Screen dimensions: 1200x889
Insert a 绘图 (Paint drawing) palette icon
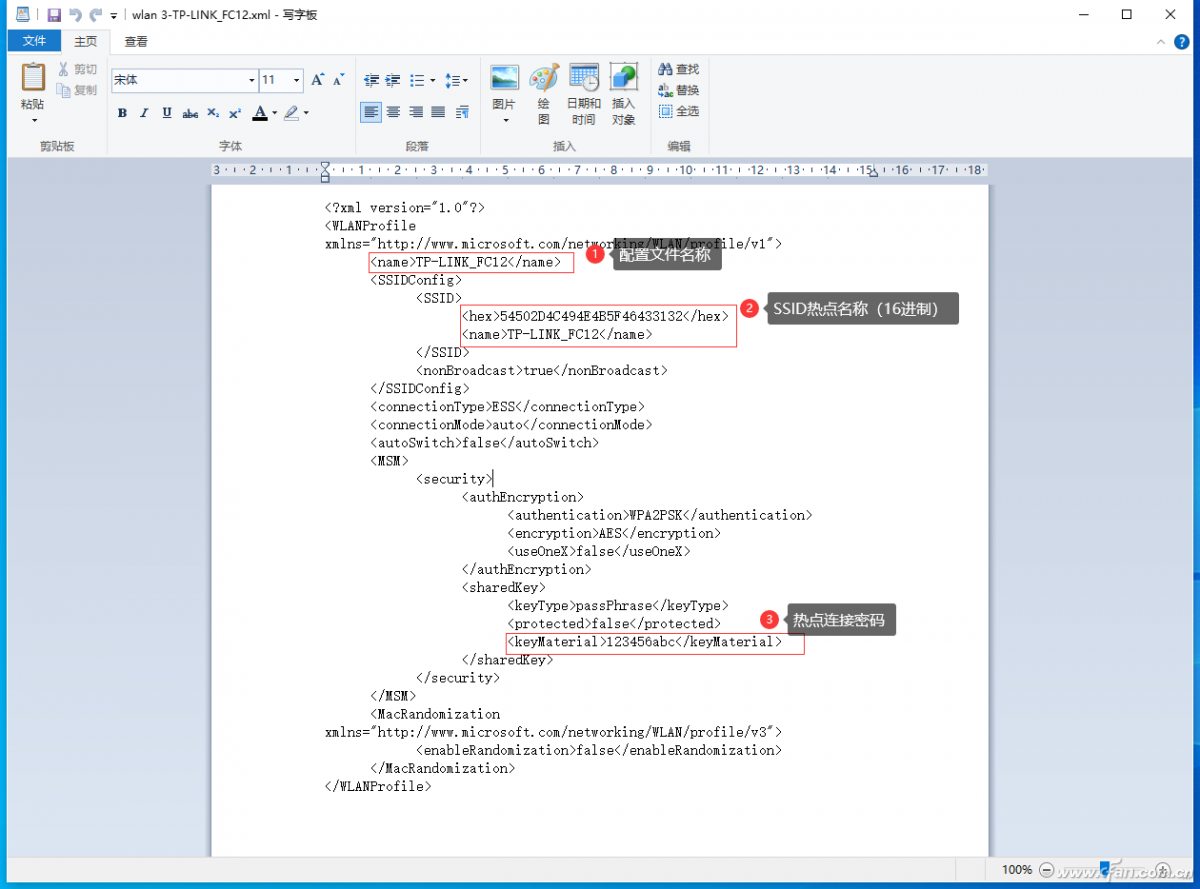pos(544,79)
